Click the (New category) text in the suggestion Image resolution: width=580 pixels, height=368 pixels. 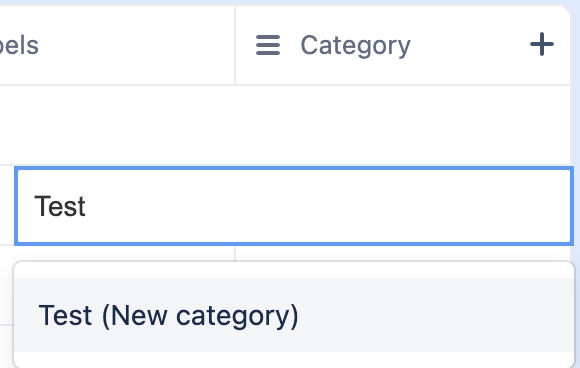coord(200,316)
